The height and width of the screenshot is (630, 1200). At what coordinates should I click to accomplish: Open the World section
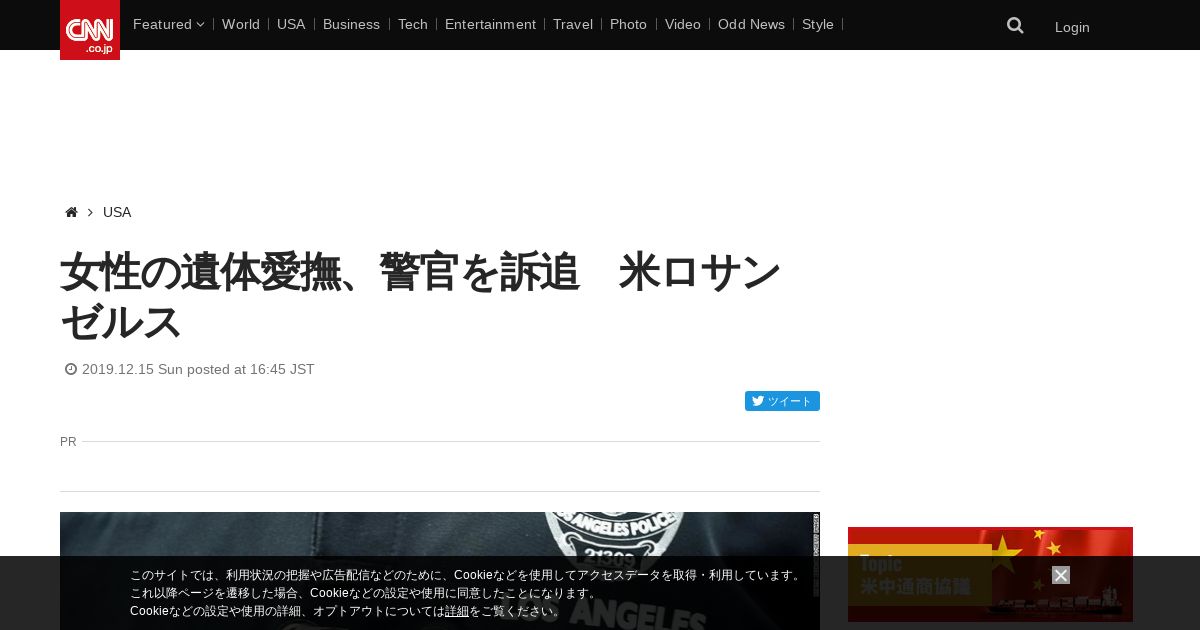coord(241,24)
